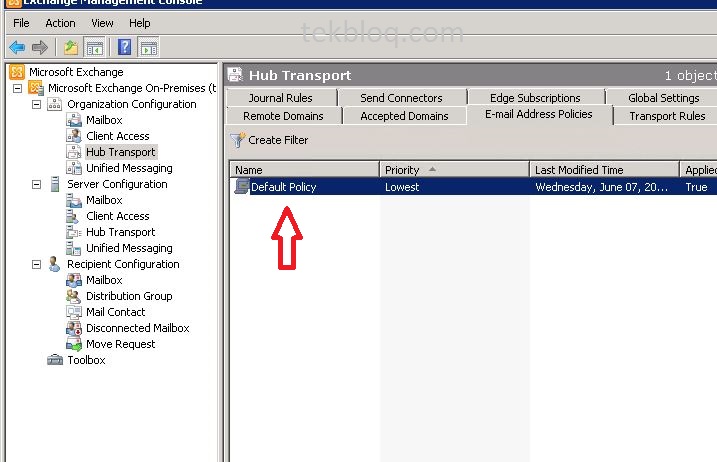Select the E-mail Address Policies tab
This screenshot has width=717, height=462.
click(539, 114)
